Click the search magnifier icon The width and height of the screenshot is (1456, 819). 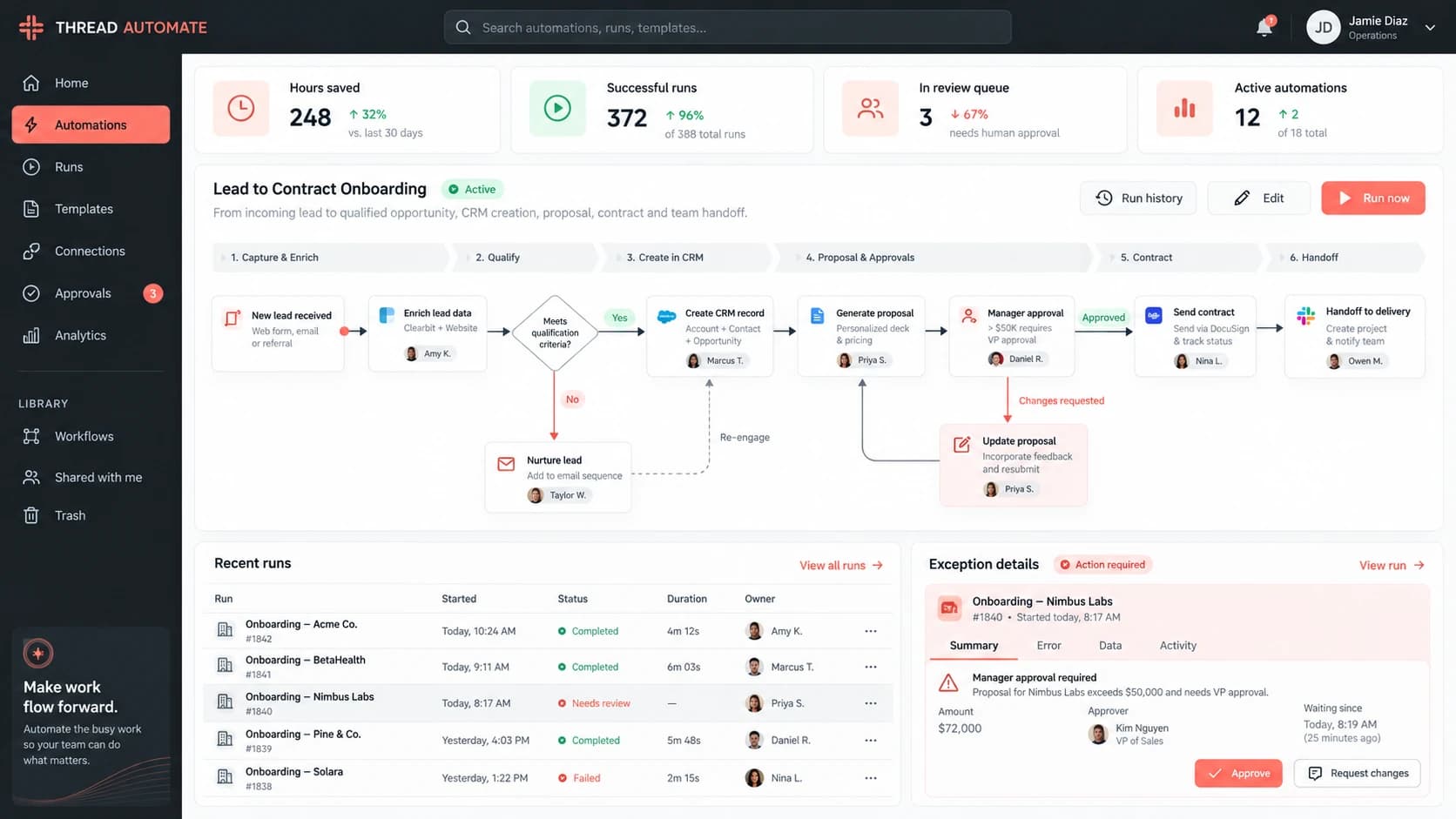click(463, 27)
